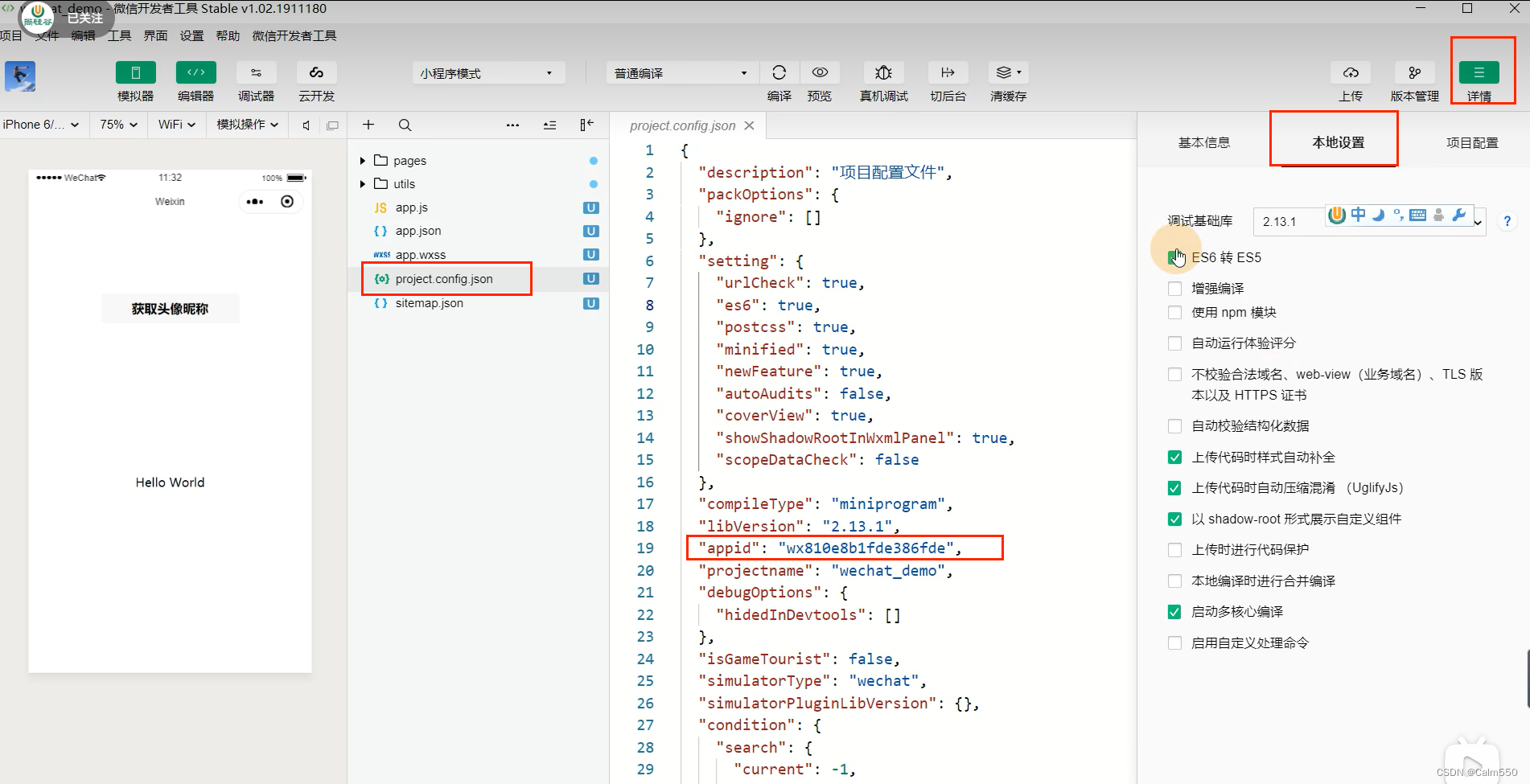Click the 获取头像昵称 button in simulator
Screen dimensions: 1530x784
click(170, 309)
